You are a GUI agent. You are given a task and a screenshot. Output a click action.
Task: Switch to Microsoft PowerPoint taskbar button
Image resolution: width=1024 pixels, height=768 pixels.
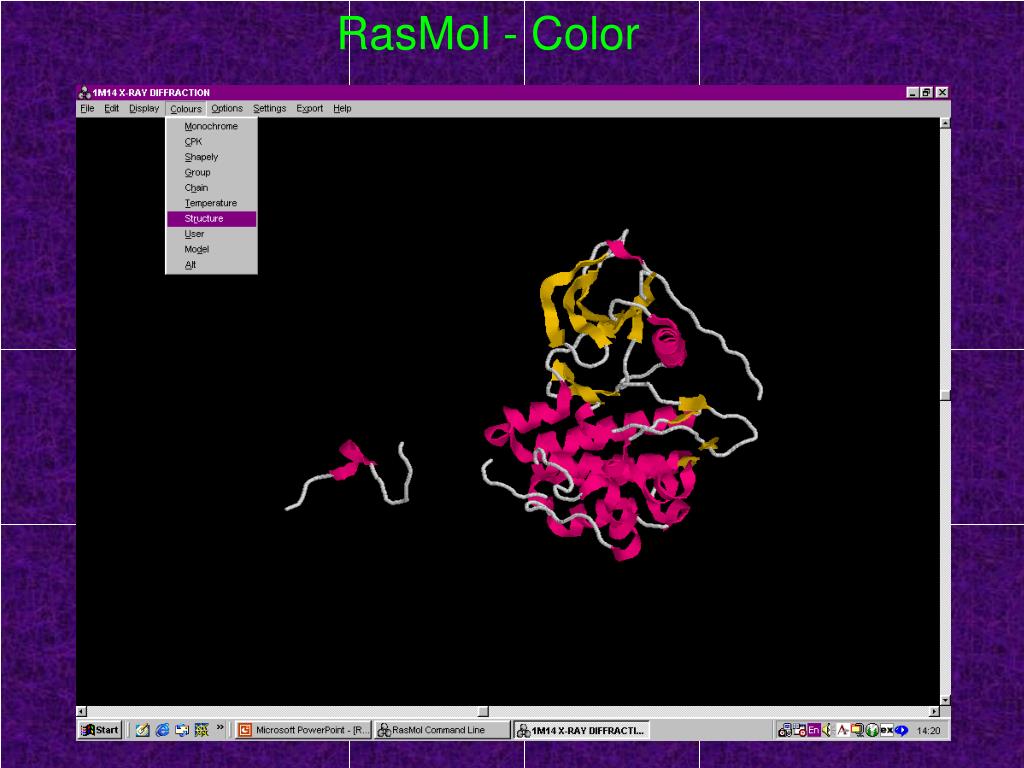click(x=303, y=730)
